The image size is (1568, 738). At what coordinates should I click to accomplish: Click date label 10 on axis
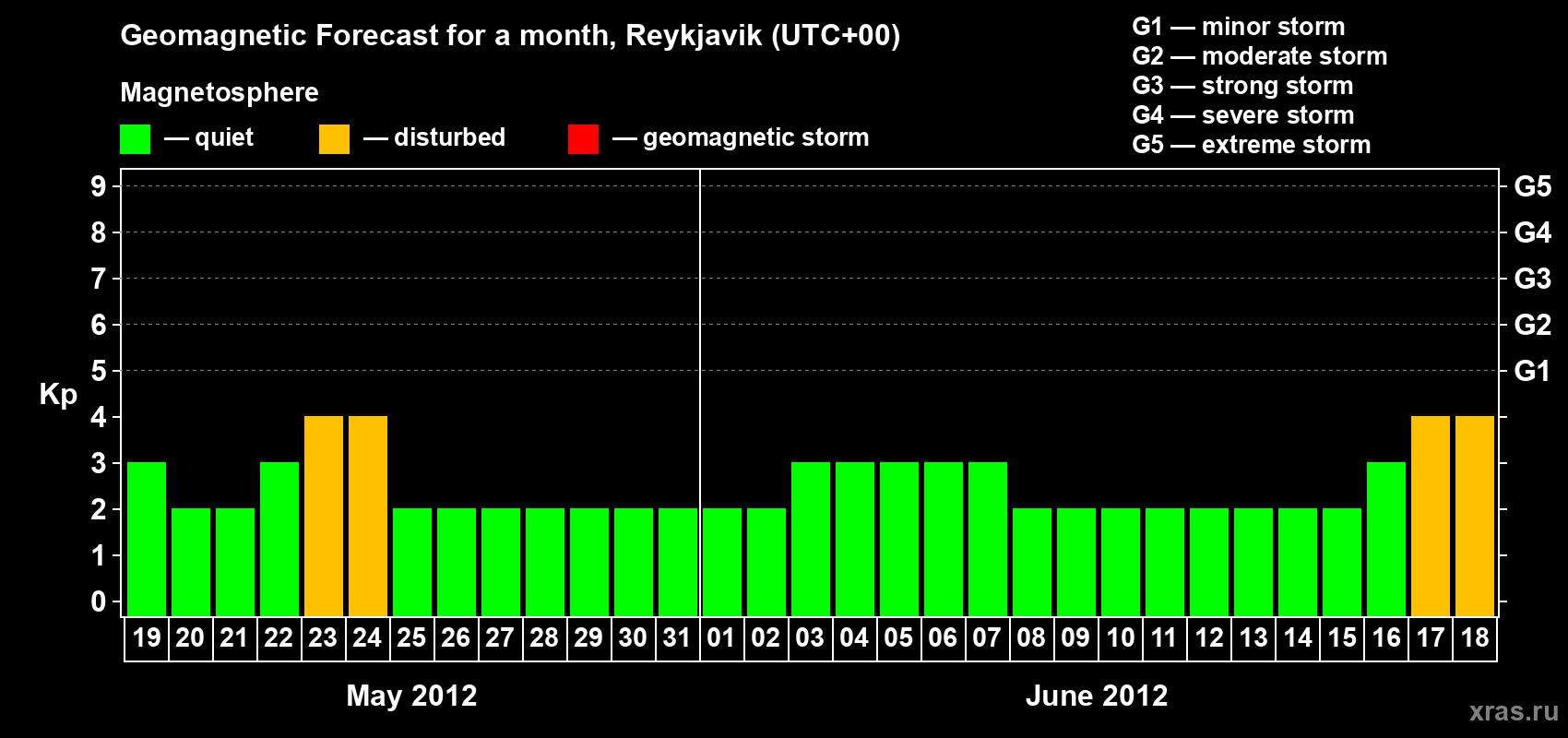[1120, 638]
